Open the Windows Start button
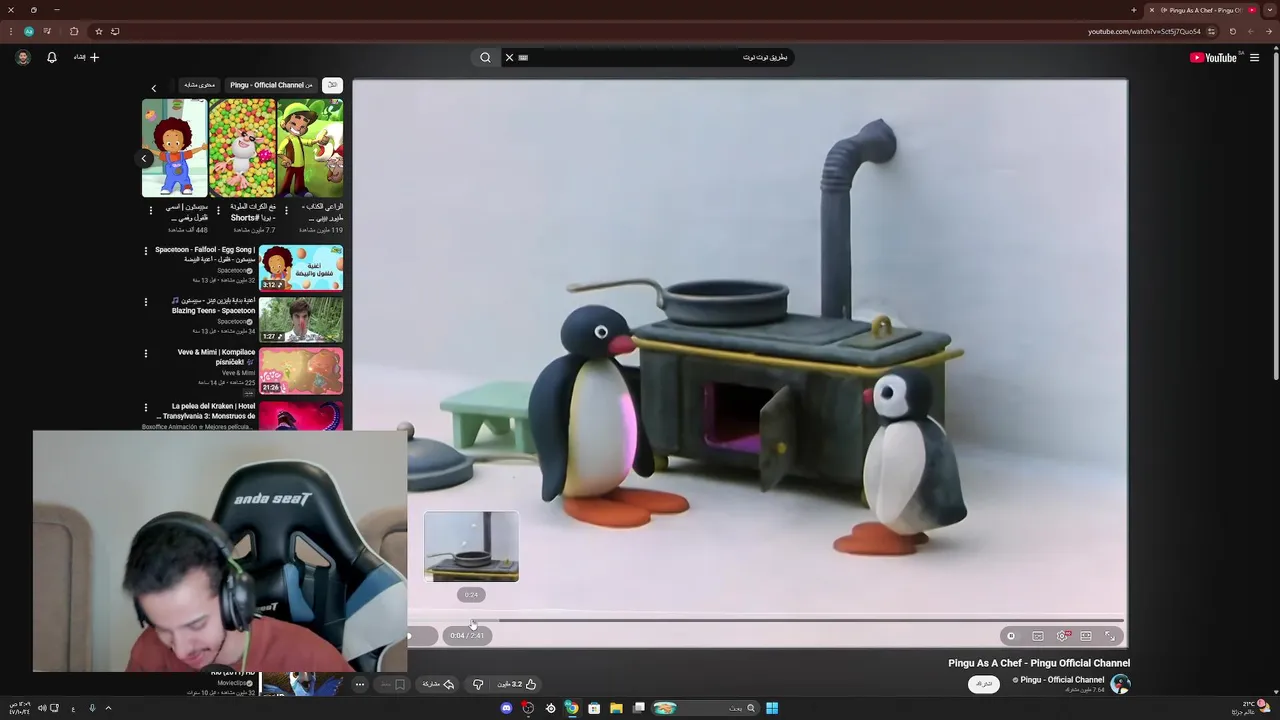The image size is (1280, 720). 772,708
